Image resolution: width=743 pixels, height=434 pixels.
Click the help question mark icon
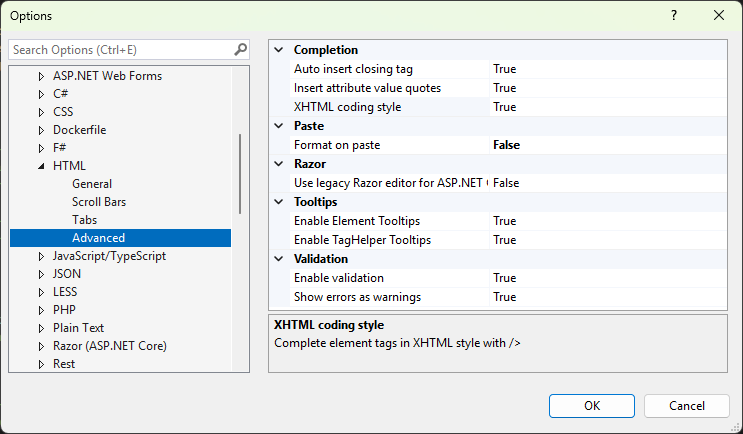click(673, 16)
